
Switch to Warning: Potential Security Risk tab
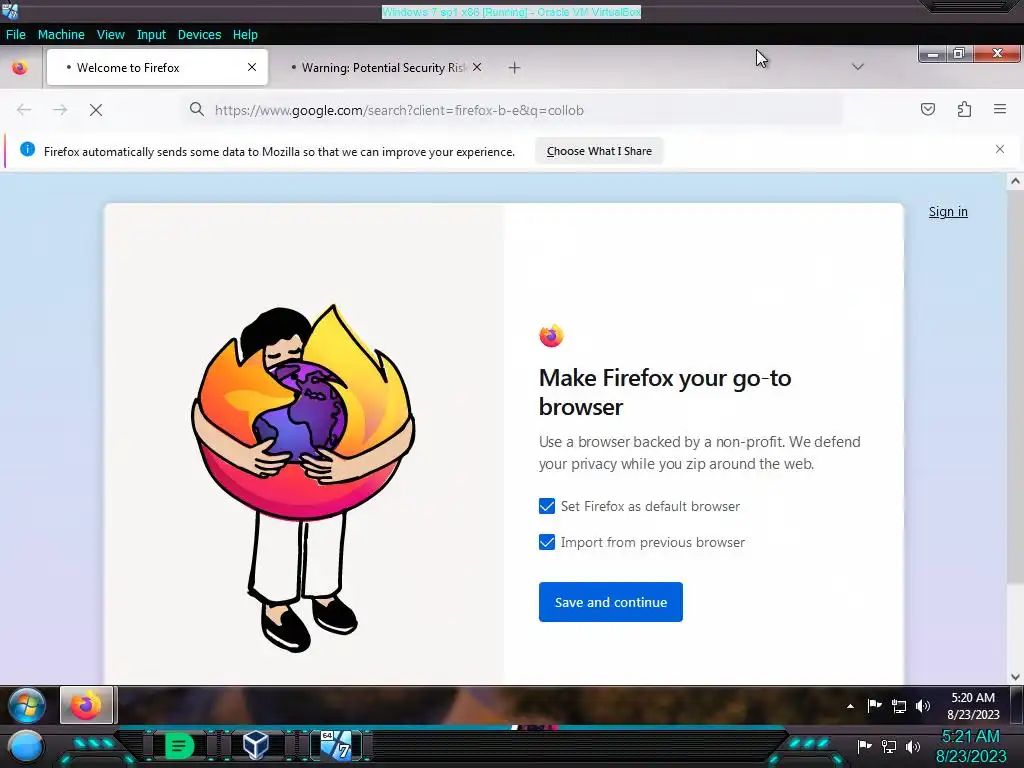(383, 67)
